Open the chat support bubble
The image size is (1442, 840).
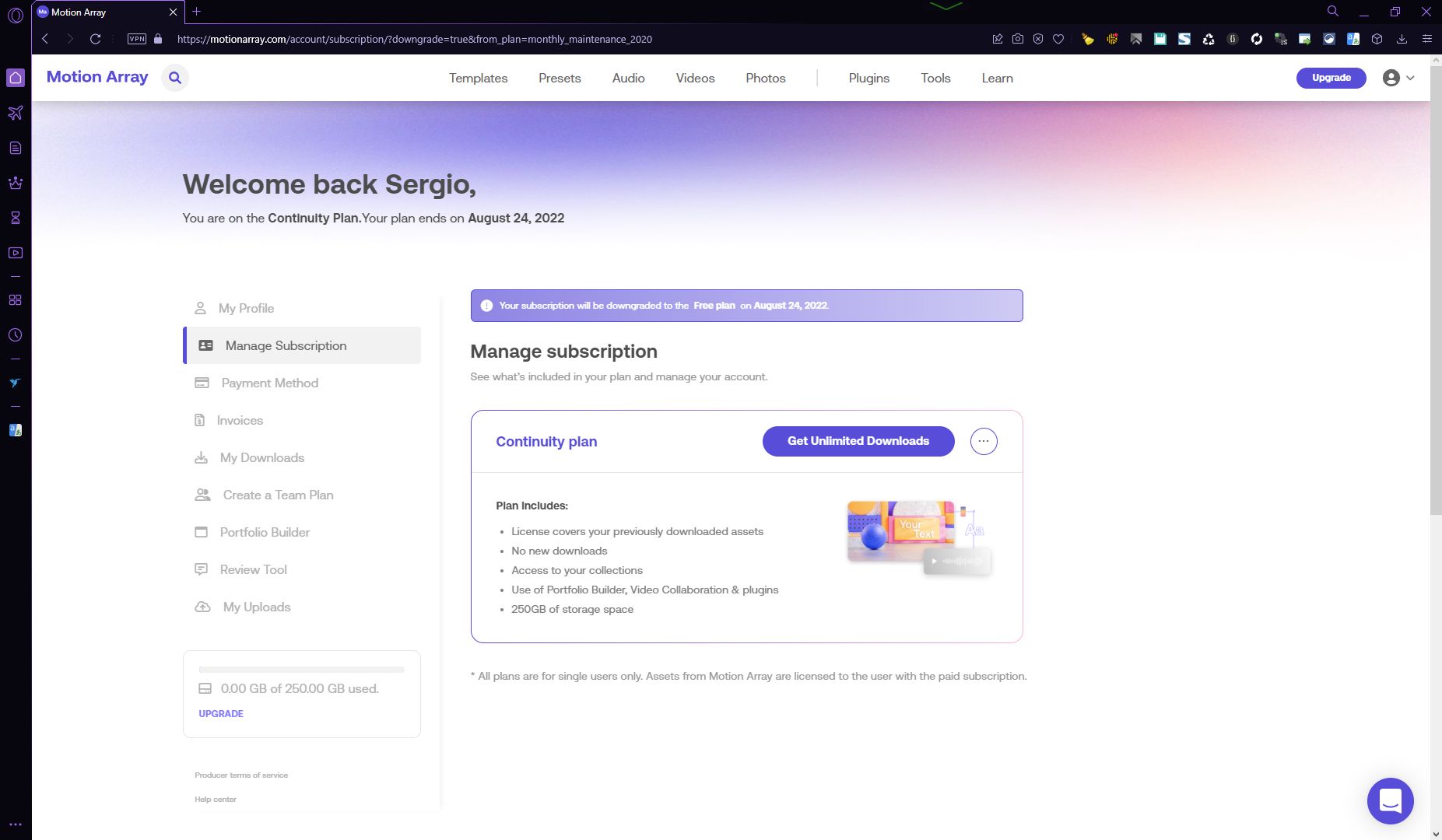[1390, 800]
